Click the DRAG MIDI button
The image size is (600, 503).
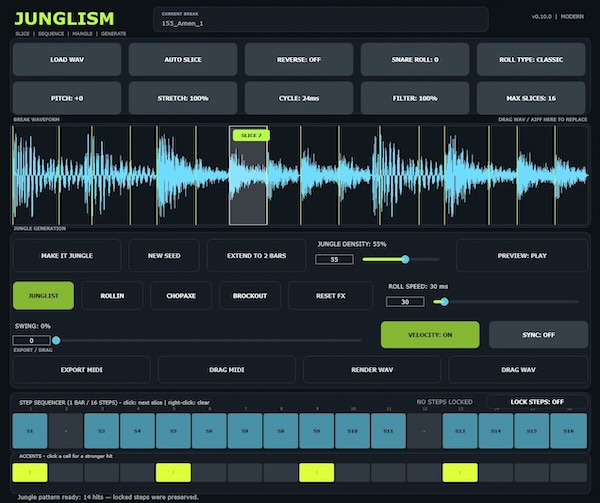point(227,370)
